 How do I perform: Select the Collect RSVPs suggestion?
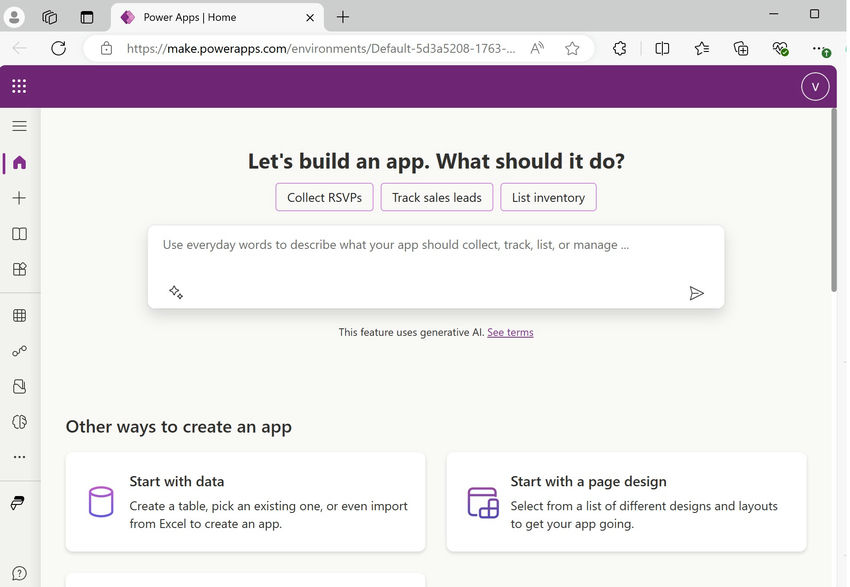[325, 197]
